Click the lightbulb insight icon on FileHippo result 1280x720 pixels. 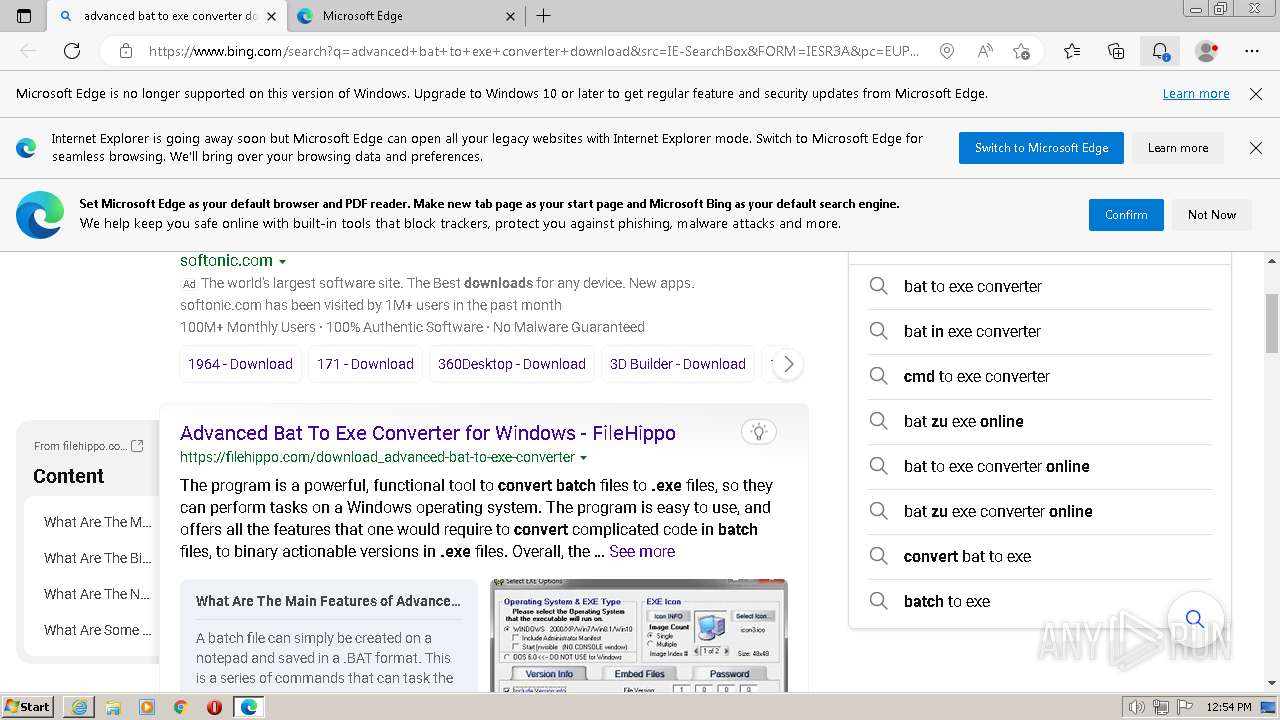point(759,432)
